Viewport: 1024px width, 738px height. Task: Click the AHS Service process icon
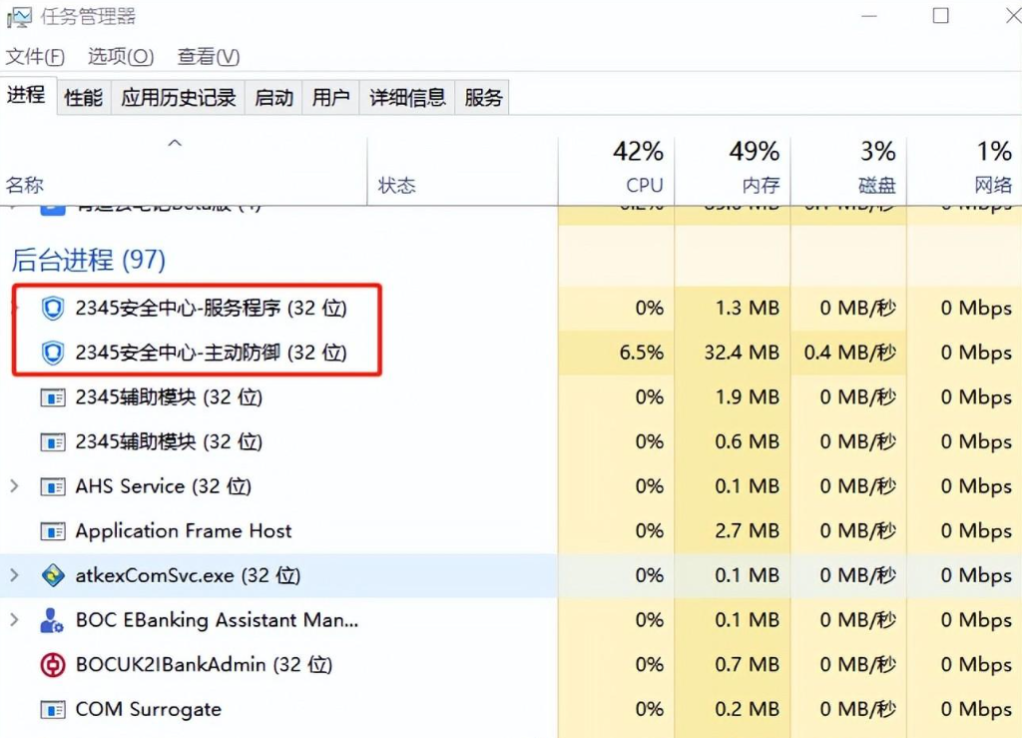point(53,487)
